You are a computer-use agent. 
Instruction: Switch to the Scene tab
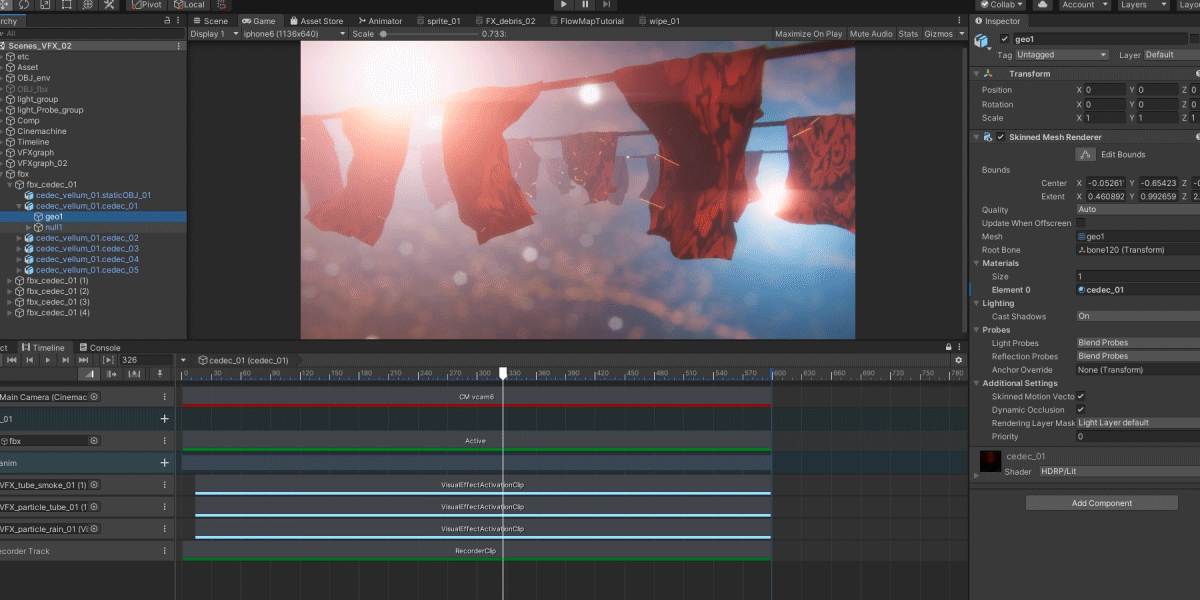pyautogui.click(x=210, y=21)
